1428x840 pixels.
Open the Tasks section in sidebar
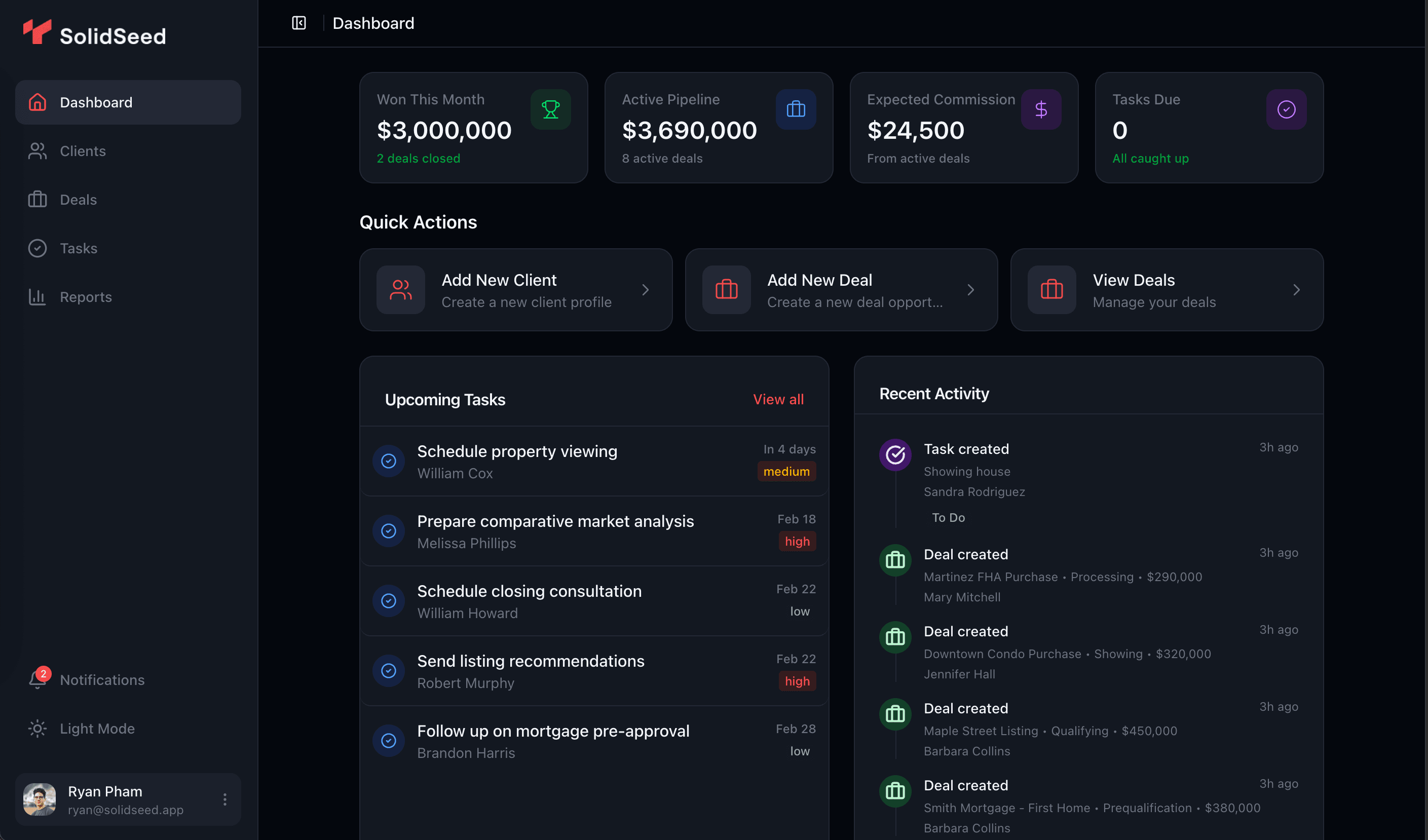[37, 248]
